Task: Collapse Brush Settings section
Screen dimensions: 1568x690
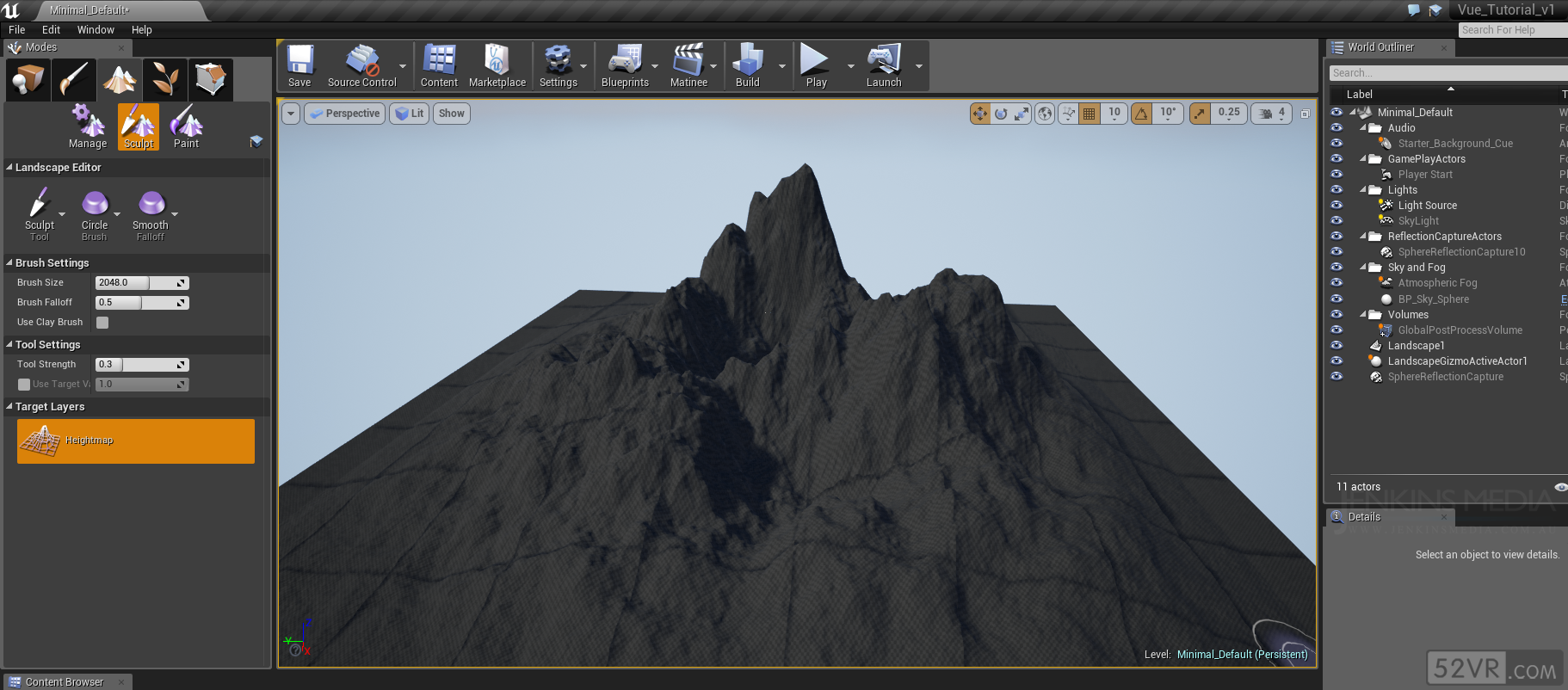Action: click(x=9, y=262)
